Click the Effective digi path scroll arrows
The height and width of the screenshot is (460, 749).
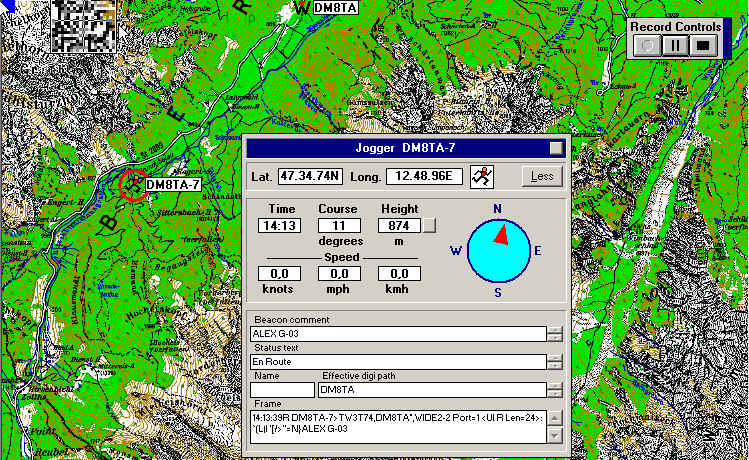[555, 389]
